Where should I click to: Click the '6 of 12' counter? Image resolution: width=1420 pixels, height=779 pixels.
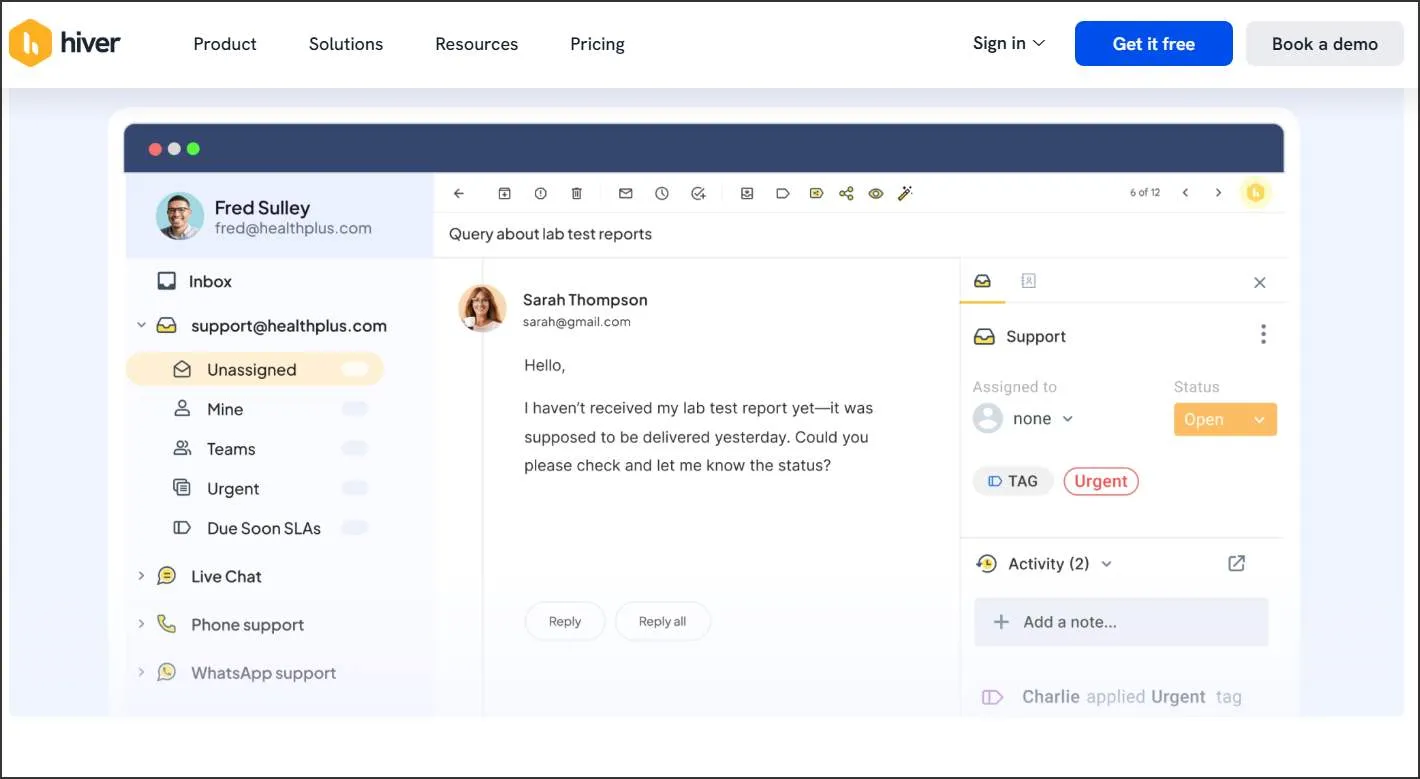[1145, 193]
